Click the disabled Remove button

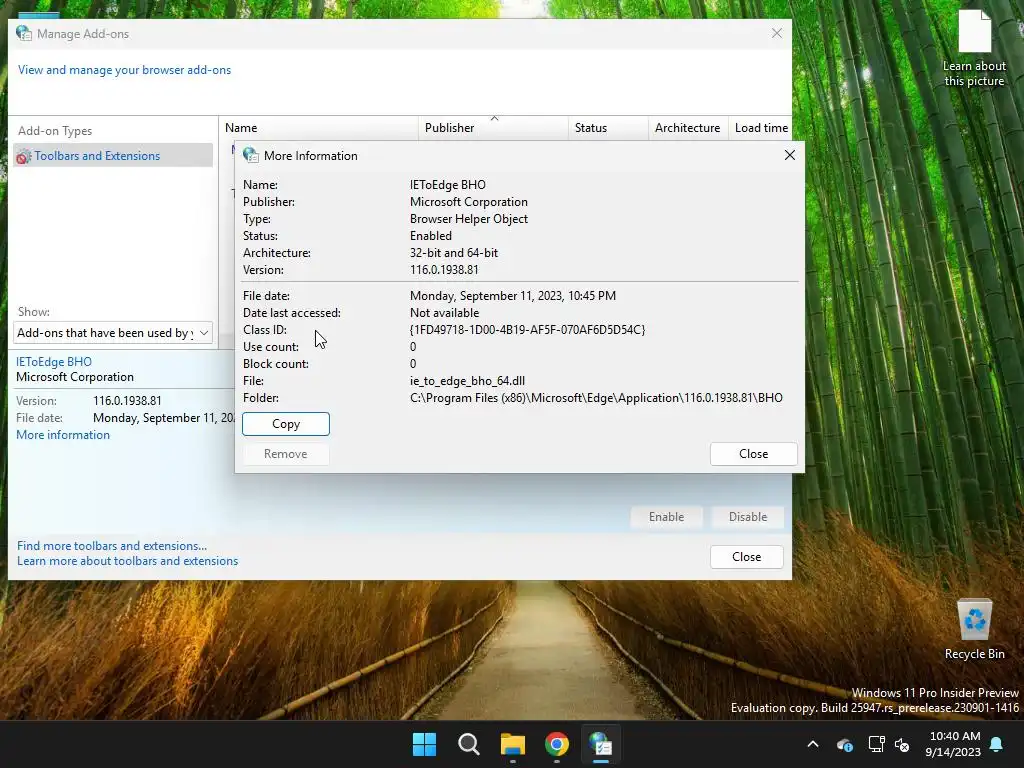pos(286,454)
